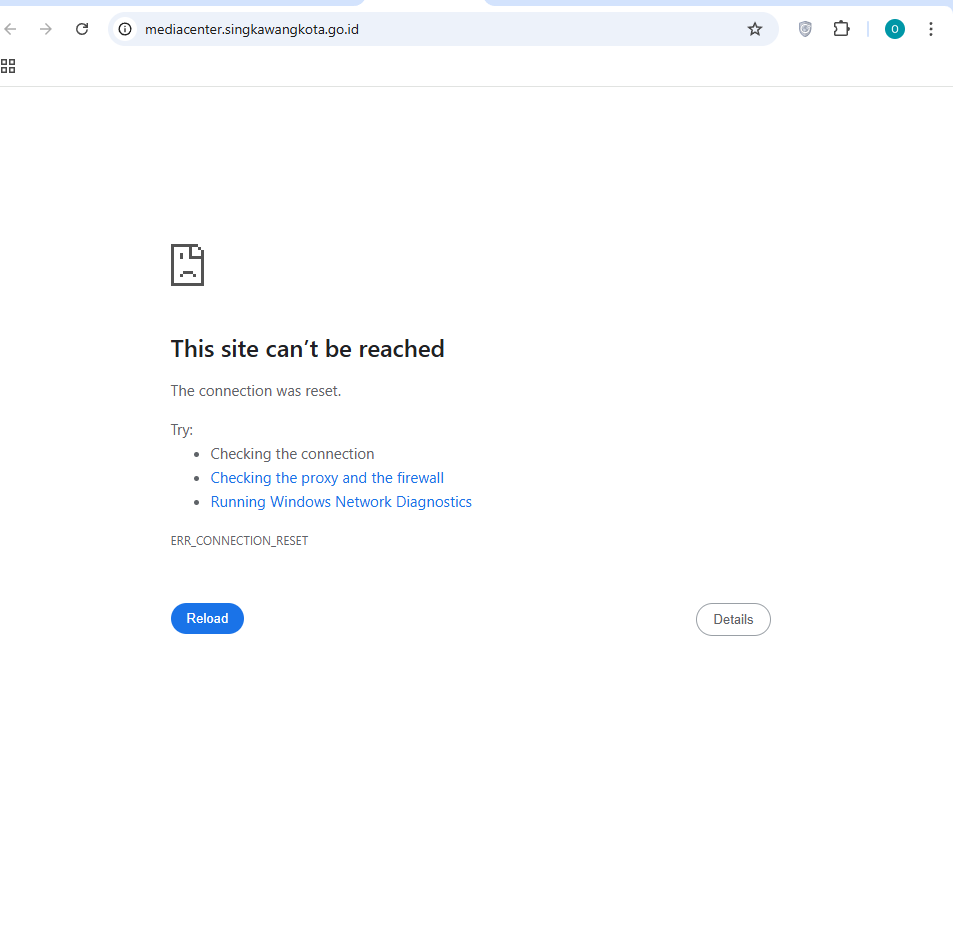Go back to the previous page

tap(10, 29)
